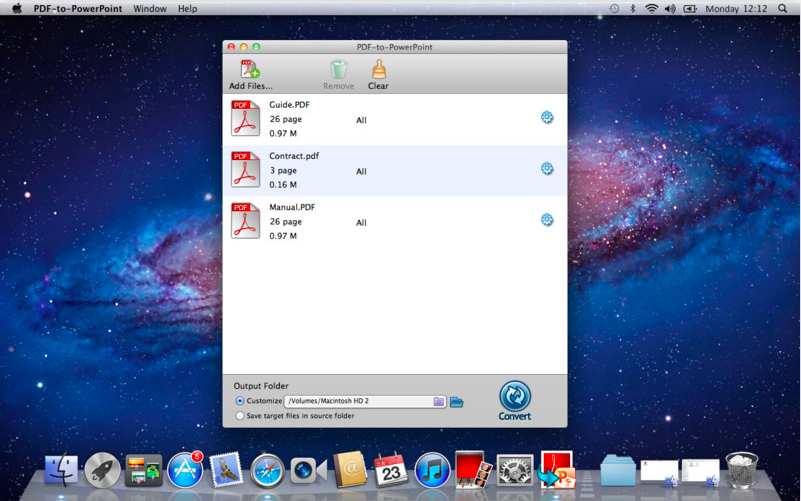Minimize the window with yellow button
801x501 pixels.
[x=244, y=47]
